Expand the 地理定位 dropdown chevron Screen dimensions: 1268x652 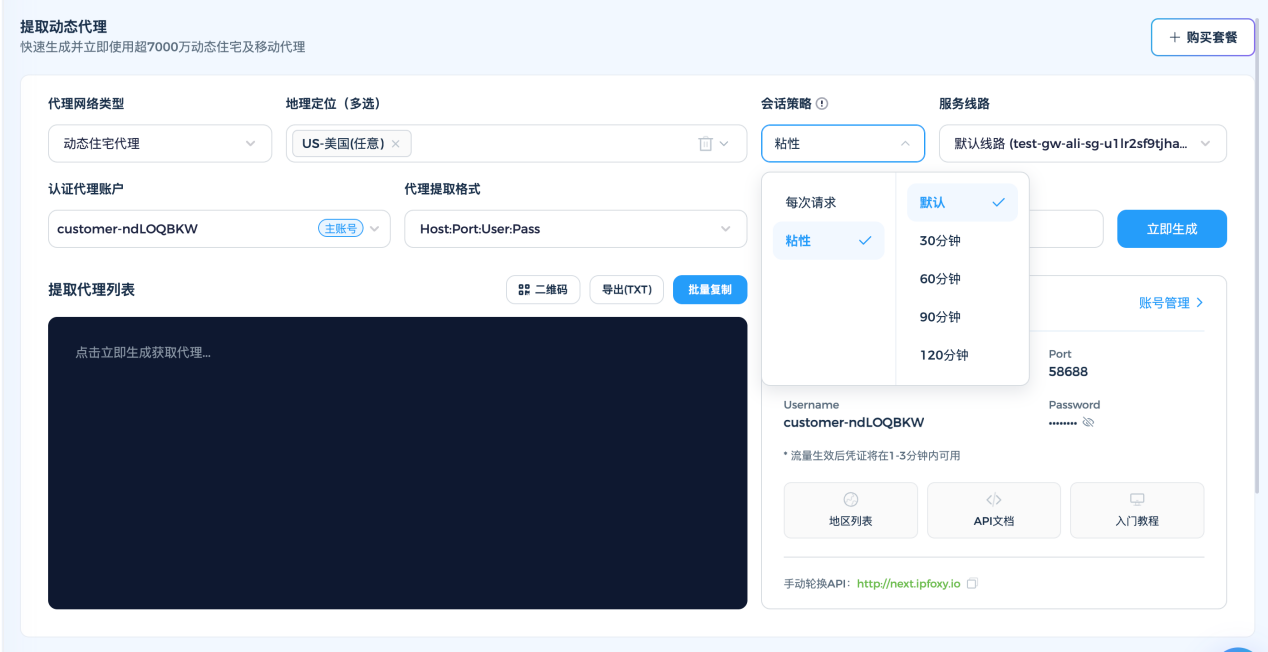tap(725, 144)
